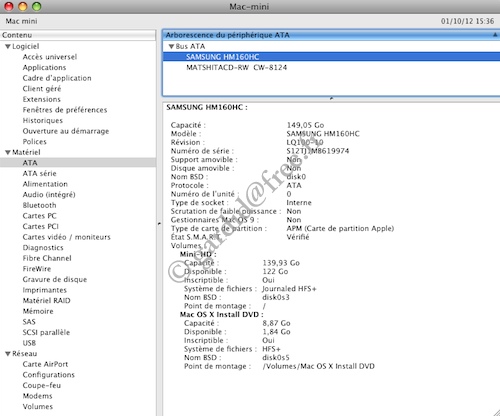Select Cadre d'application entry
The height and width of the screenshot is (416, 500).
coord(57,78)
